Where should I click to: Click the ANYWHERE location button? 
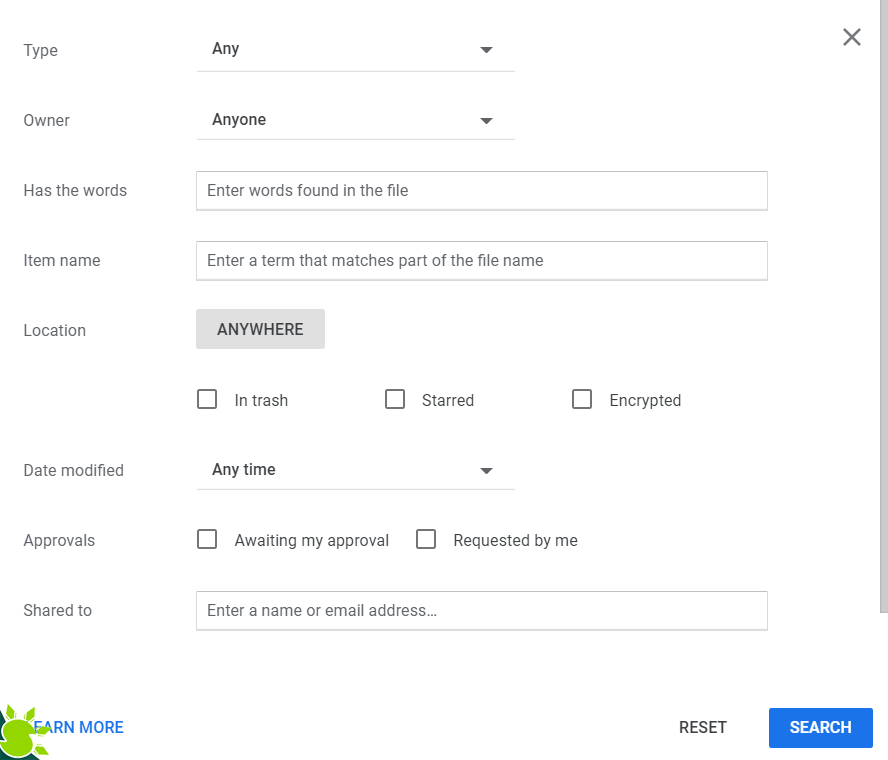pos(261,329)
